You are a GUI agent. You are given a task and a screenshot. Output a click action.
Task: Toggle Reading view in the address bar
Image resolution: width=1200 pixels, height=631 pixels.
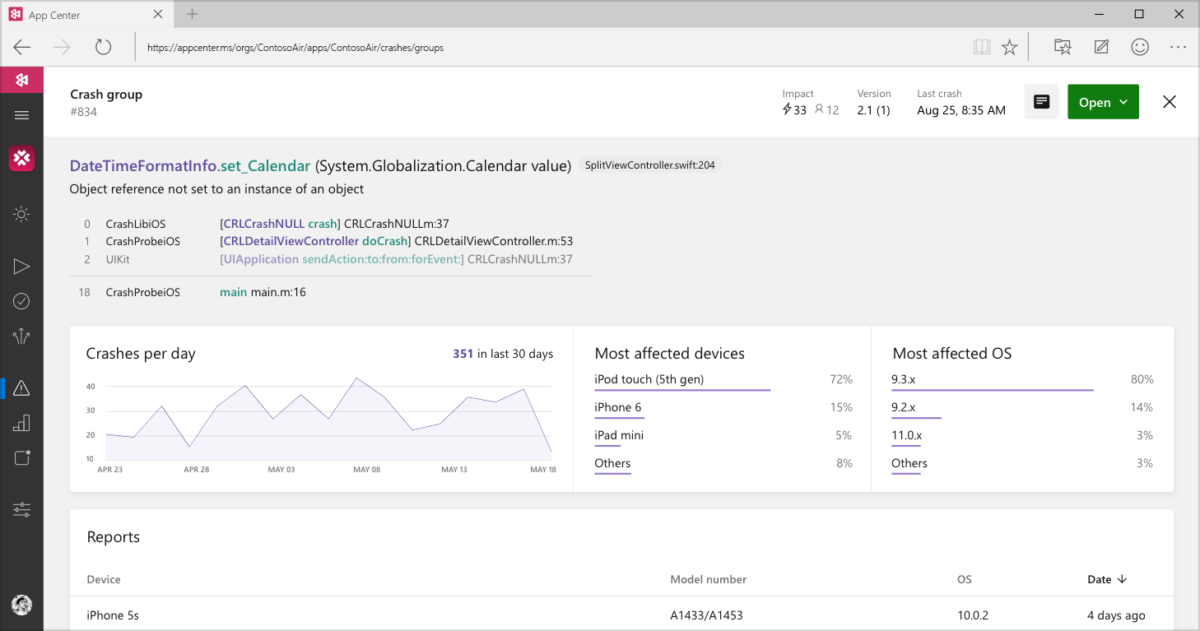coord(981,46)
